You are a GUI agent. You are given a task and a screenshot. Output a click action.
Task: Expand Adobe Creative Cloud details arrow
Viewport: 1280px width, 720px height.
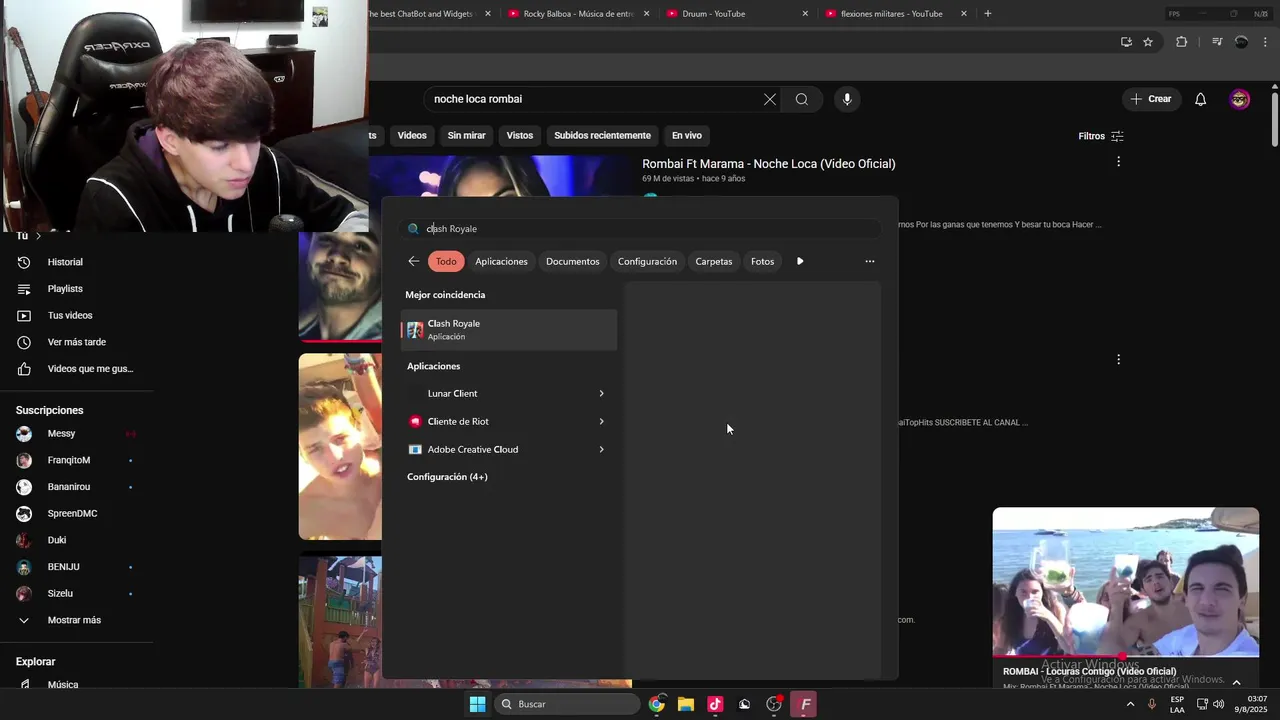click(601, 449)
